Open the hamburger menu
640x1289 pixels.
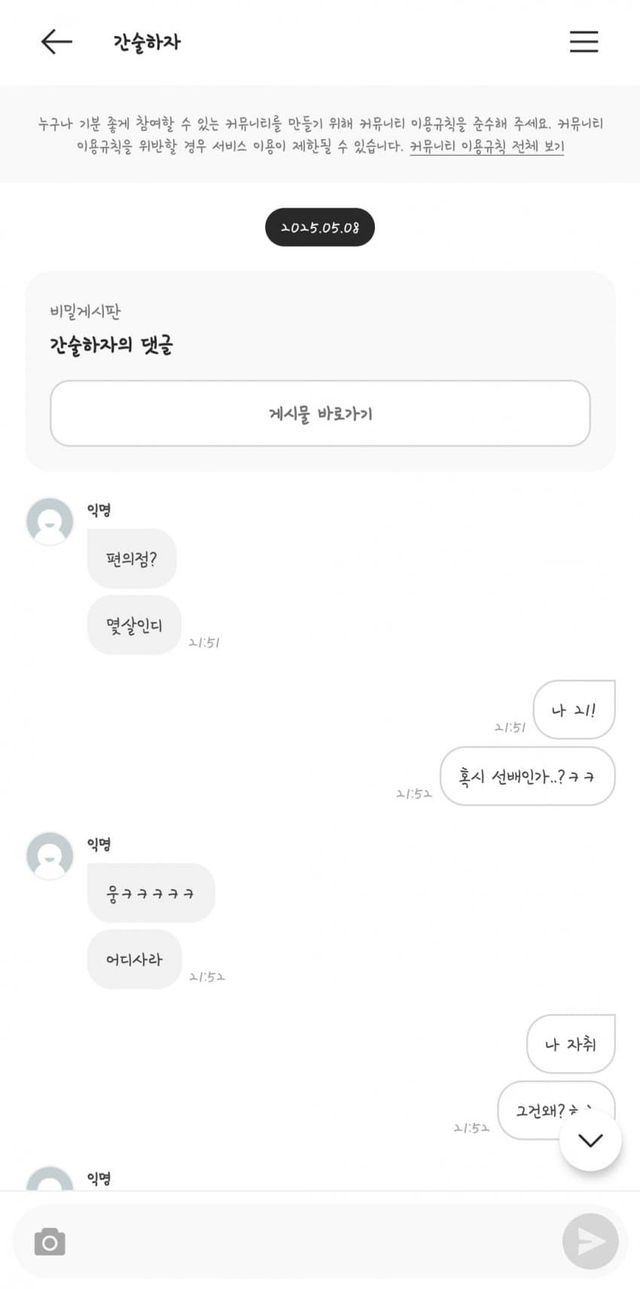(583, 41)
